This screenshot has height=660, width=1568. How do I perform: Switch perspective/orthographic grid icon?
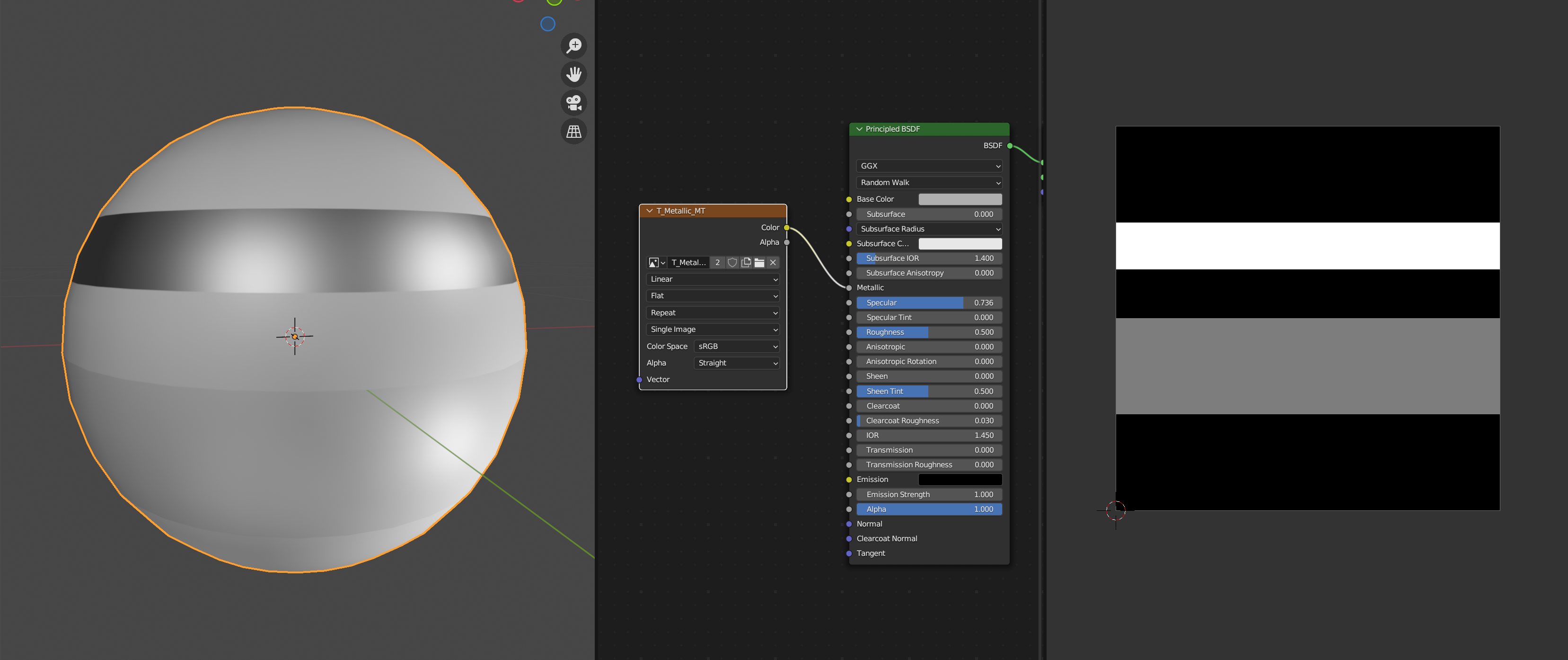click(x=573, y=131)
